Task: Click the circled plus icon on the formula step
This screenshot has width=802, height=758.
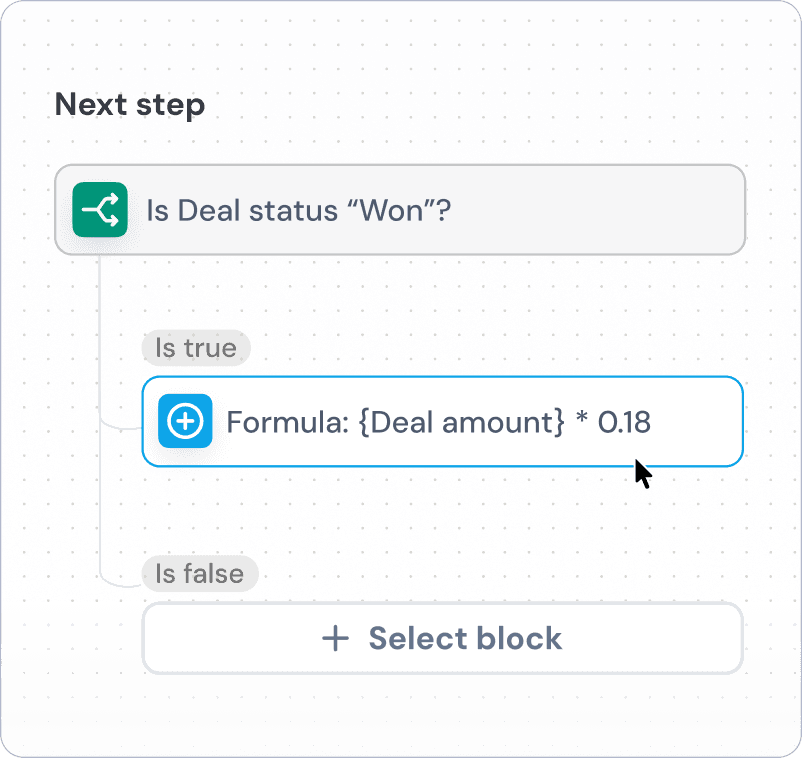Action: click(185, 422)
